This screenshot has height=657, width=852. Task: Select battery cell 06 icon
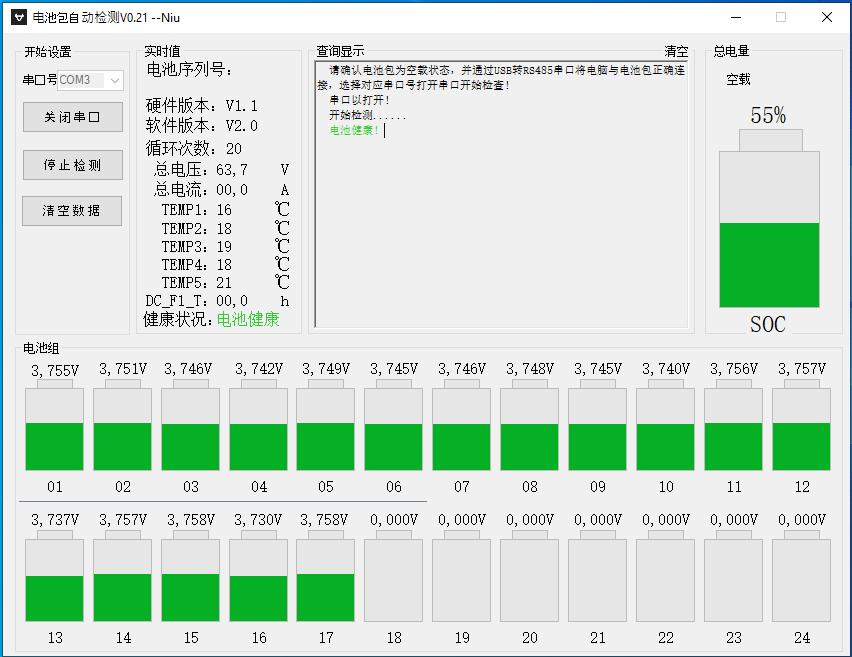point(393,429)
